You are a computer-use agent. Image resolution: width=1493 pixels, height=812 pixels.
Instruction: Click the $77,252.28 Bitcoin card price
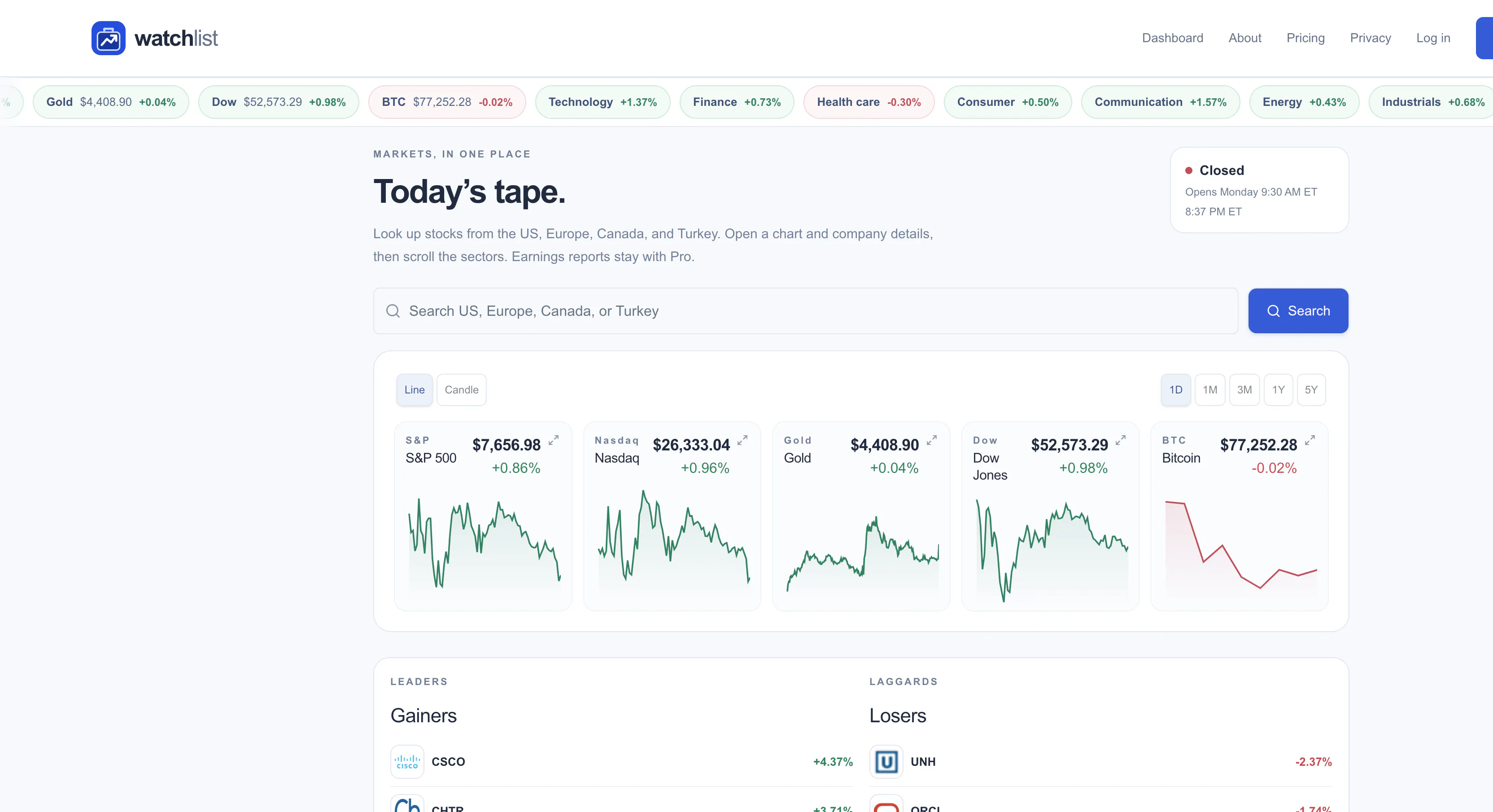click(x=1258, y=445)
